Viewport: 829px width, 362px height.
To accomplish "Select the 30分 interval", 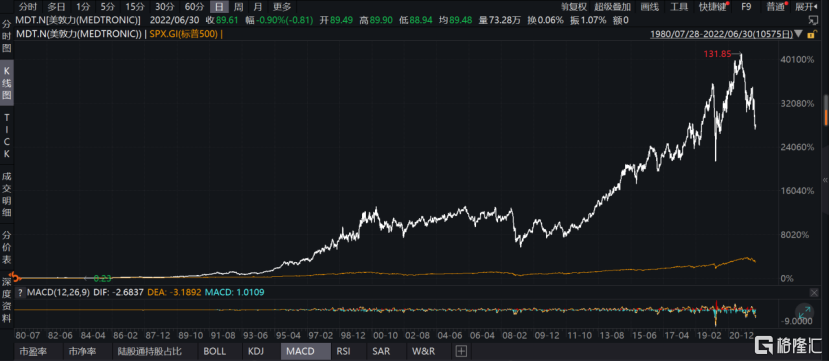I will pyautogui.click(x=165, y=7).
